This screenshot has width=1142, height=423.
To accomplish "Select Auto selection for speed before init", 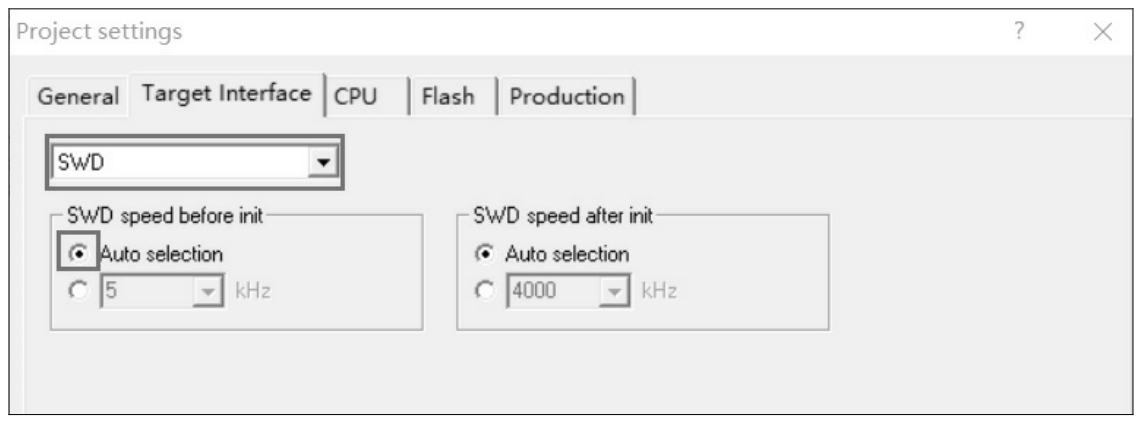I will 76,254.
